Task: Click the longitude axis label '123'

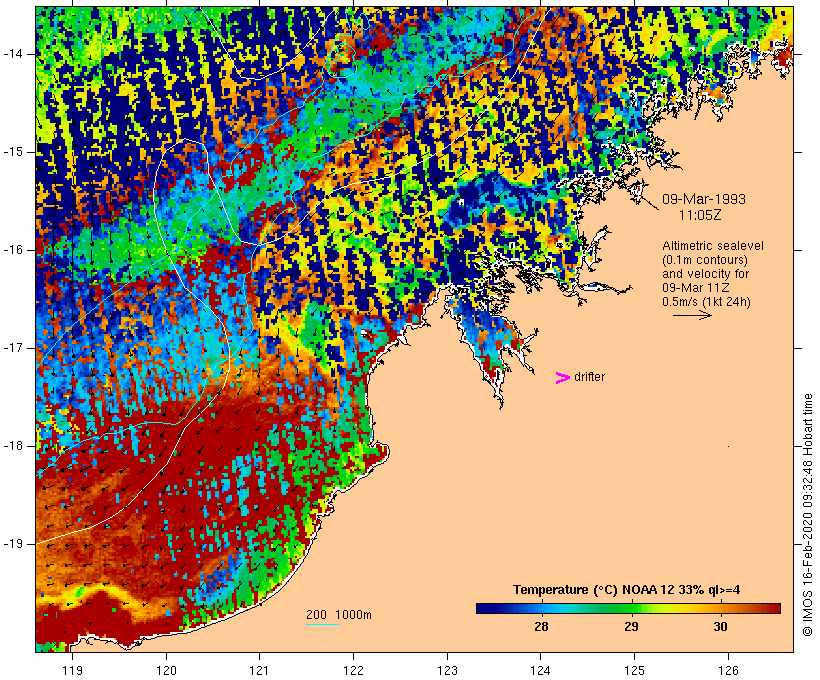Action: [447, 670]
